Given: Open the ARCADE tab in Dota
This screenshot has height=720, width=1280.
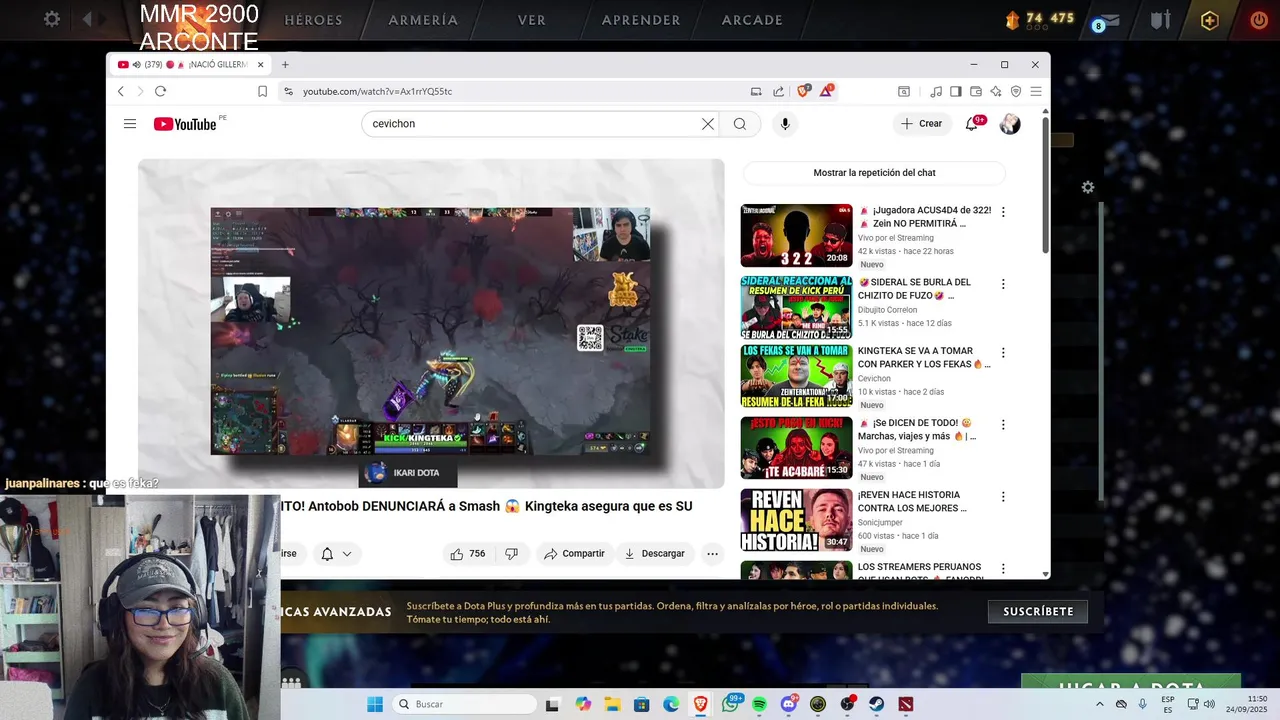Looking at the screenshot, I should point(752,20).
